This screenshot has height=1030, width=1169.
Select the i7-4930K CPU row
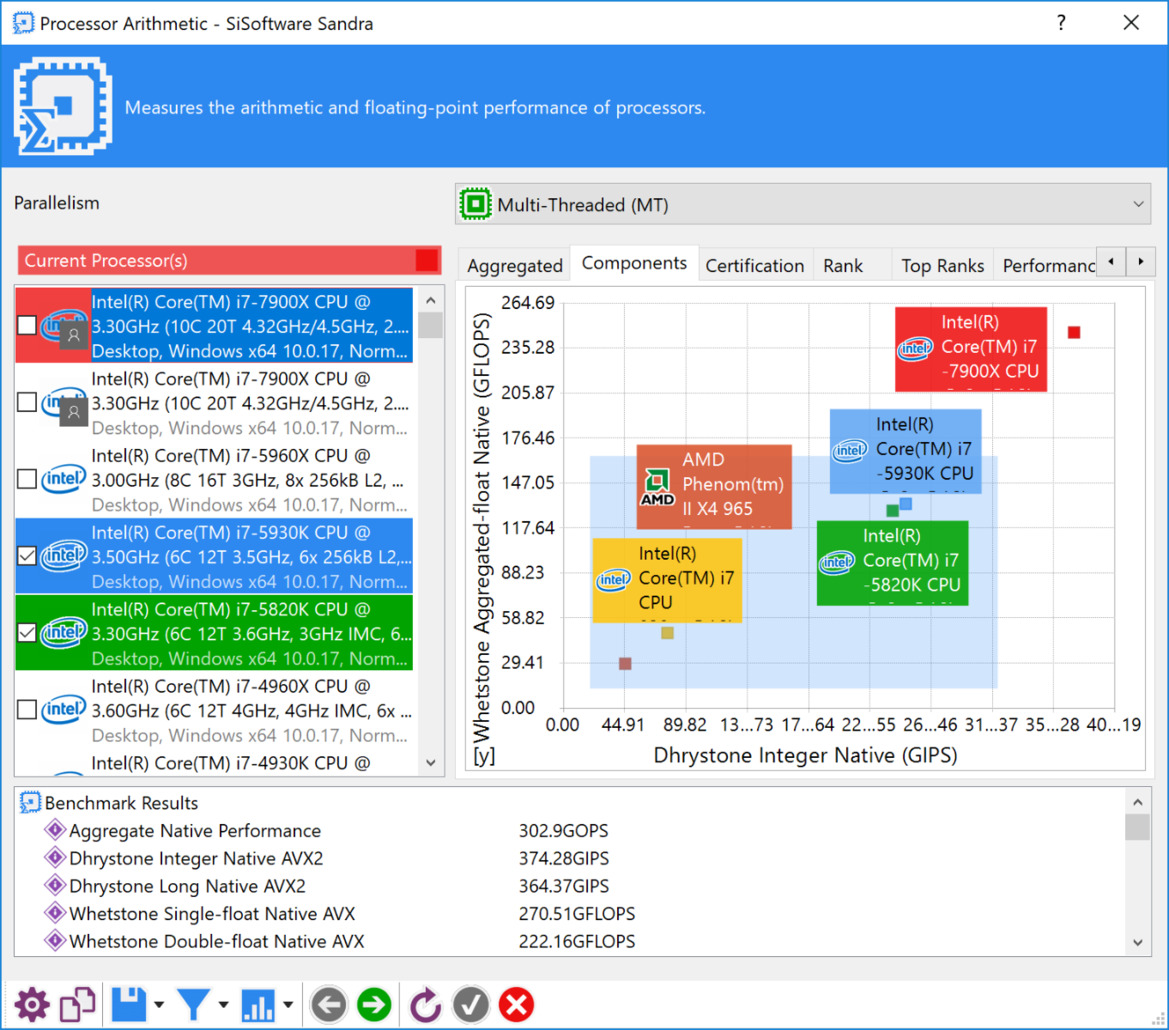tap(214, 763)
